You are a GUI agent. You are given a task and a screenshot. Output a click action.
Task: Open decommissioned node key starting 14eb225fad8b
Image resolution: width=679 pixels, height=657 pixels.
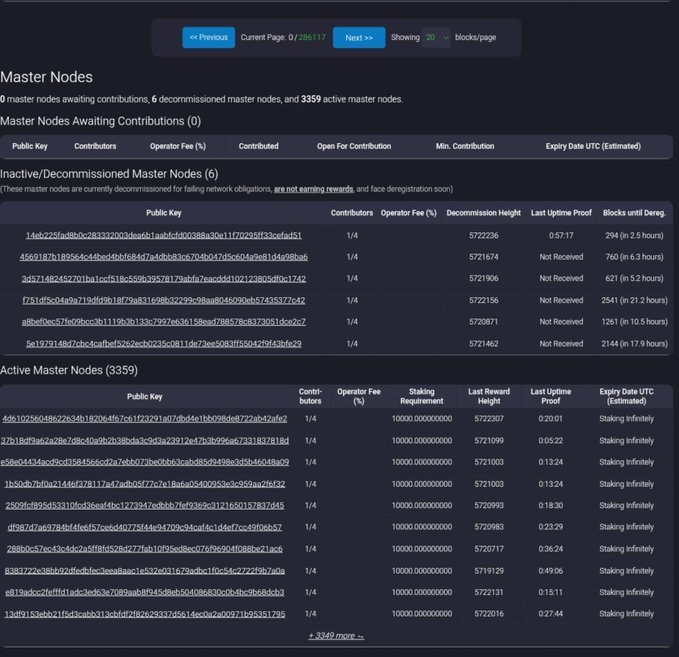[164, 236]
